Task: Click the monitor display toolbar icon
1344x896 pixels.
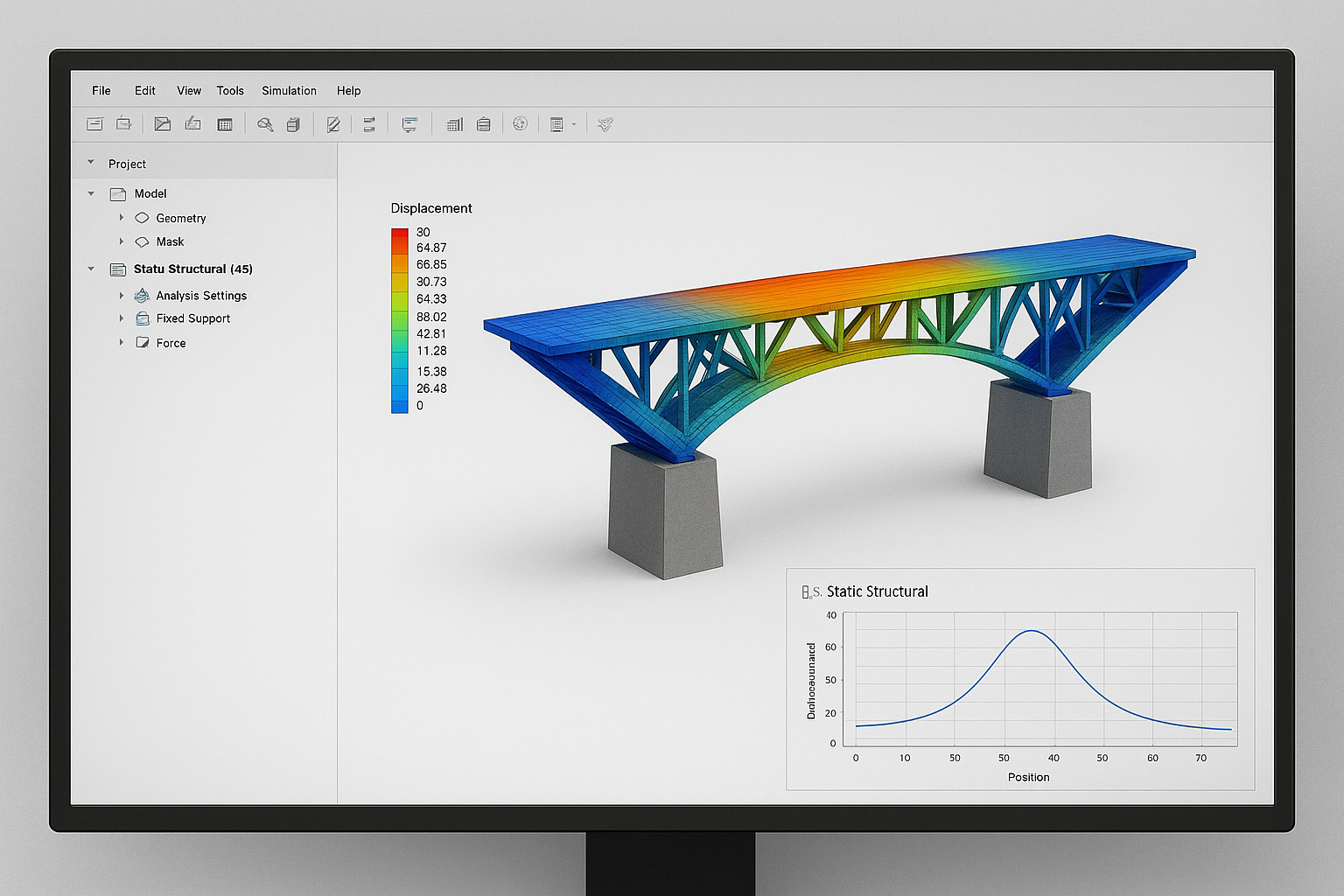Action: click(x=409, y=125)
